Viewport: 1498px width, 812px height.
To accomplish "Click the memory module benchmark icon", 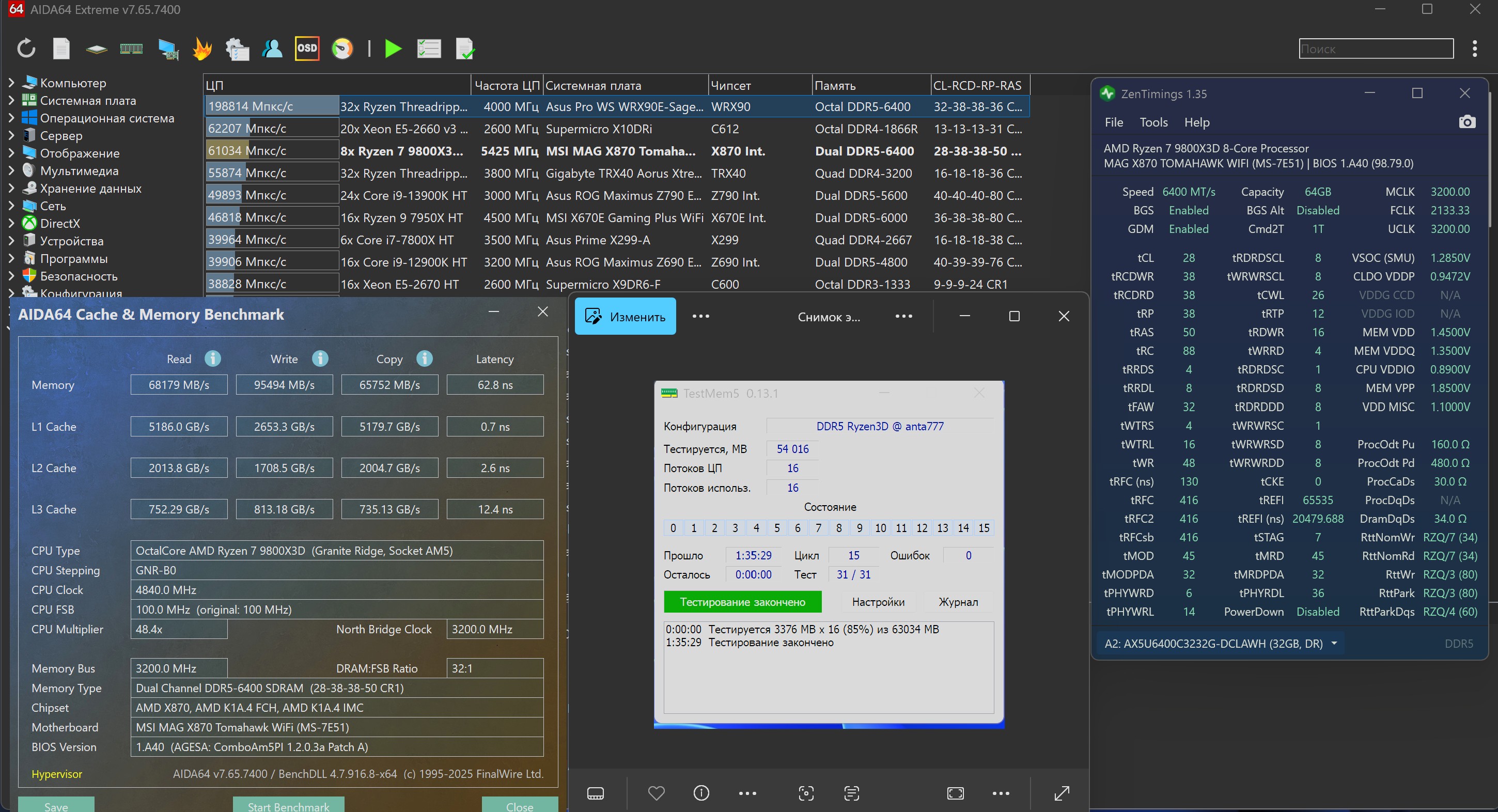I will click(x=131, y=48).
